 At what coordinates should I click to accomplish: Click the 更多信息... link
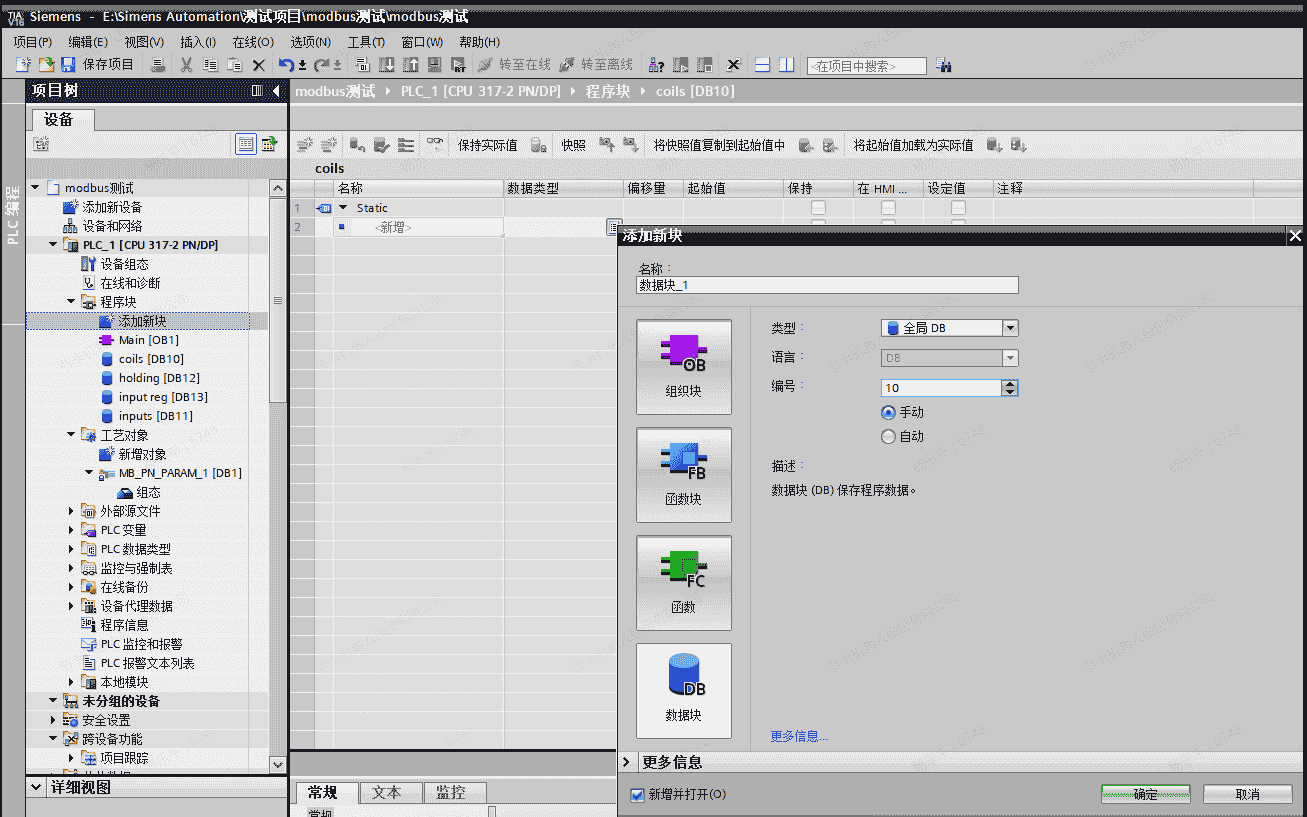point(799,736)
